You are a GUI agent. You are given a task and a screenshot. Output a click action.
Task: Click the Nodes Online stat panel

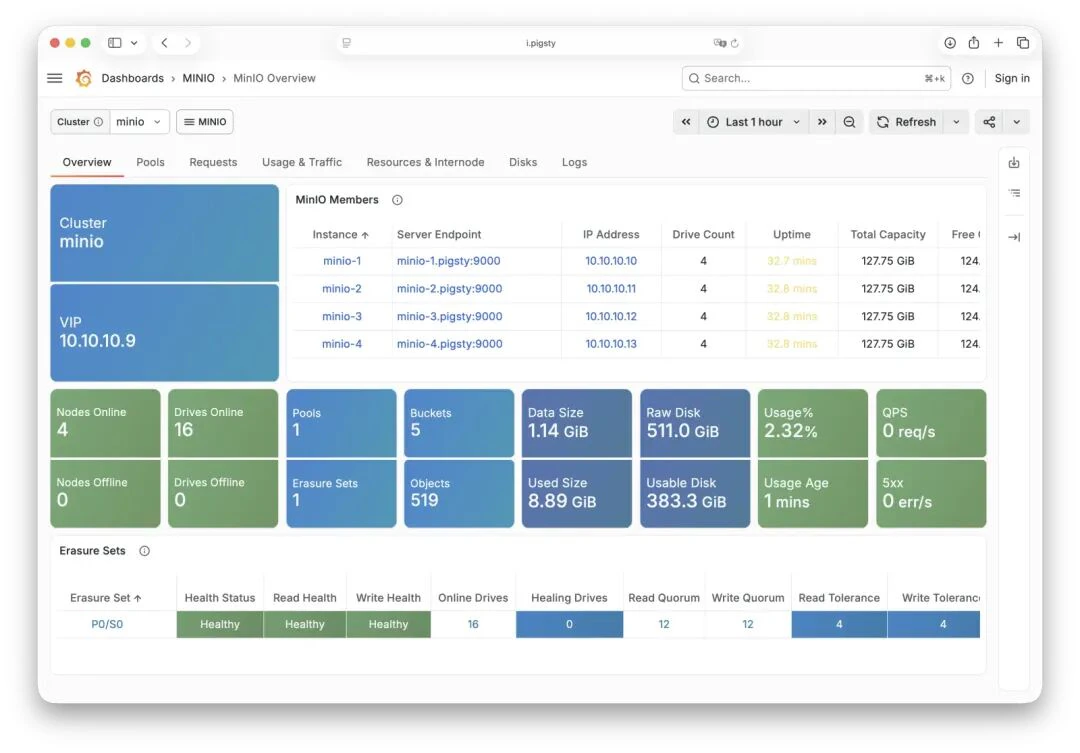(x=105, y=423)
